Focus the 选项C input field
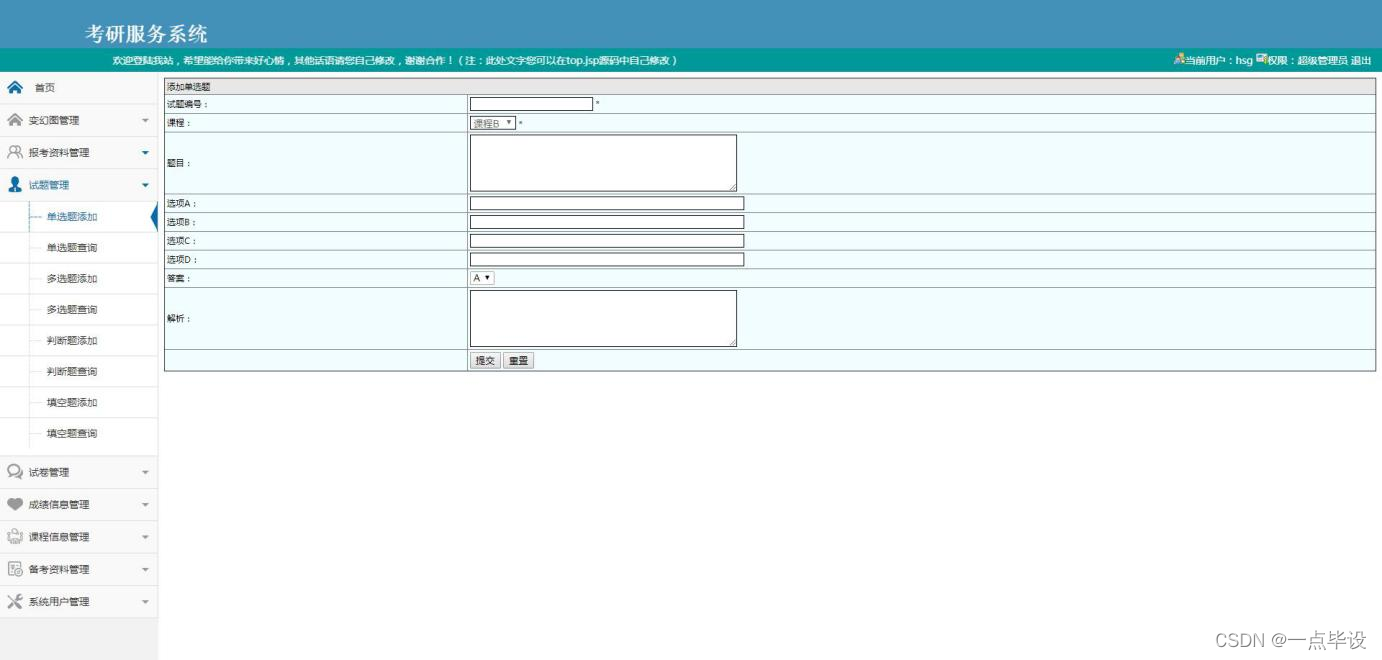The height and width of the screenshot is (660, 1382). pyautogui.click(x=607, y=241)
